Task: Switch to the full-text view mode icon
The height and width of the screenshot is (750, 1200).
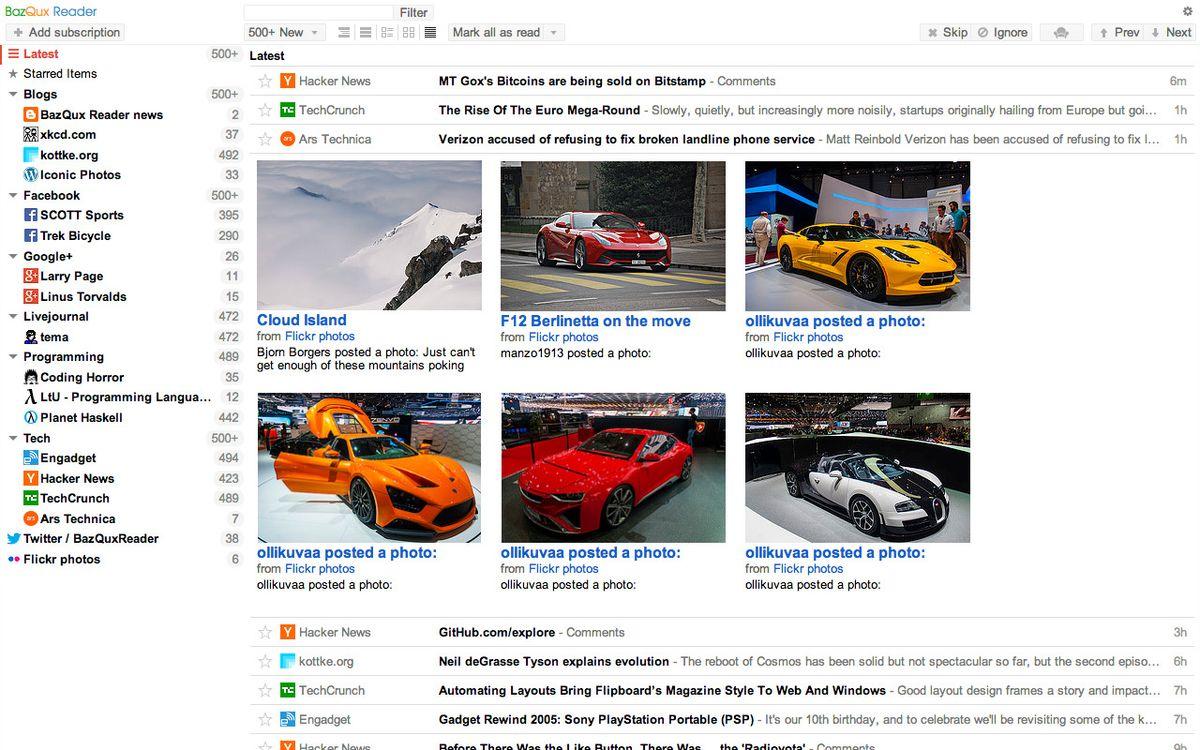Action: [x=430, y=32]
